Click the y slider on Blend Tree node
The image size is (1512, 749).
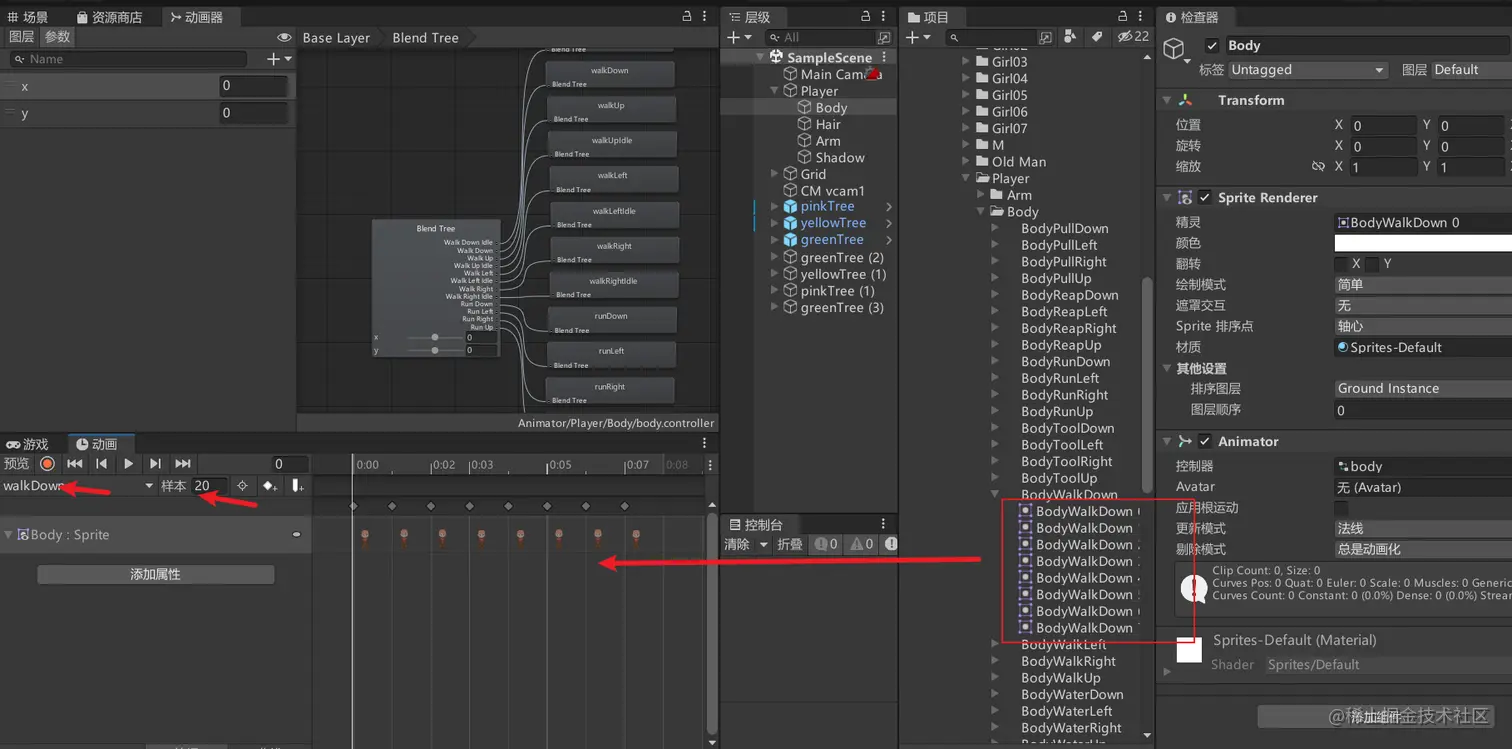point(435,350)
